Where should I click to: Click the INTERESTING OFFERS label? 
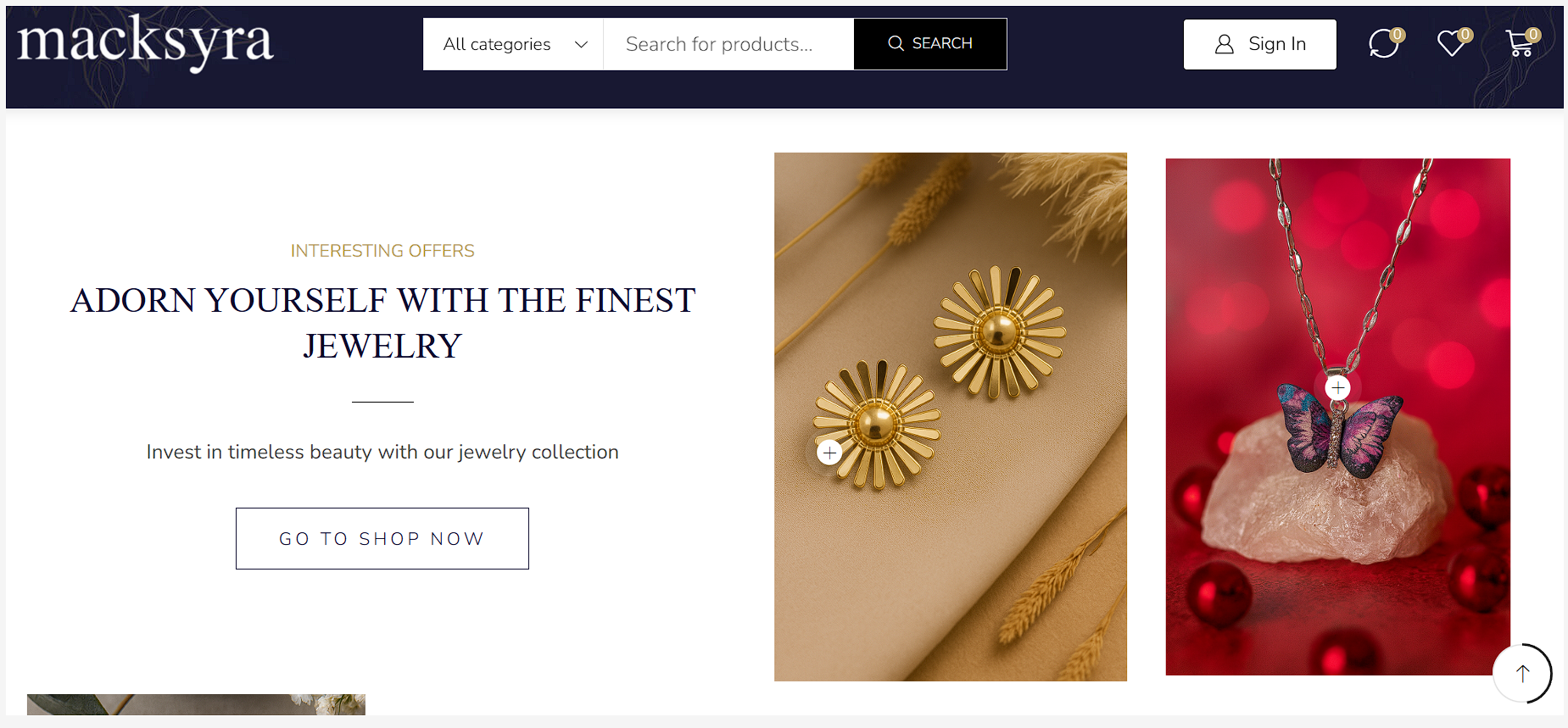pos(382,251)
